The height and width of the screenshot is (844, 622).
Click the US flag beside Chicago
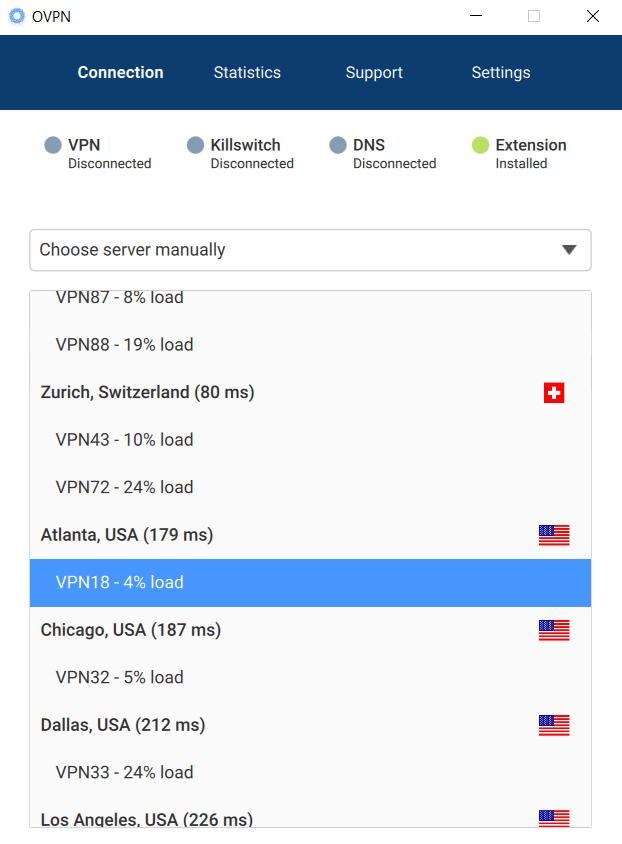[x=554, y=630]
